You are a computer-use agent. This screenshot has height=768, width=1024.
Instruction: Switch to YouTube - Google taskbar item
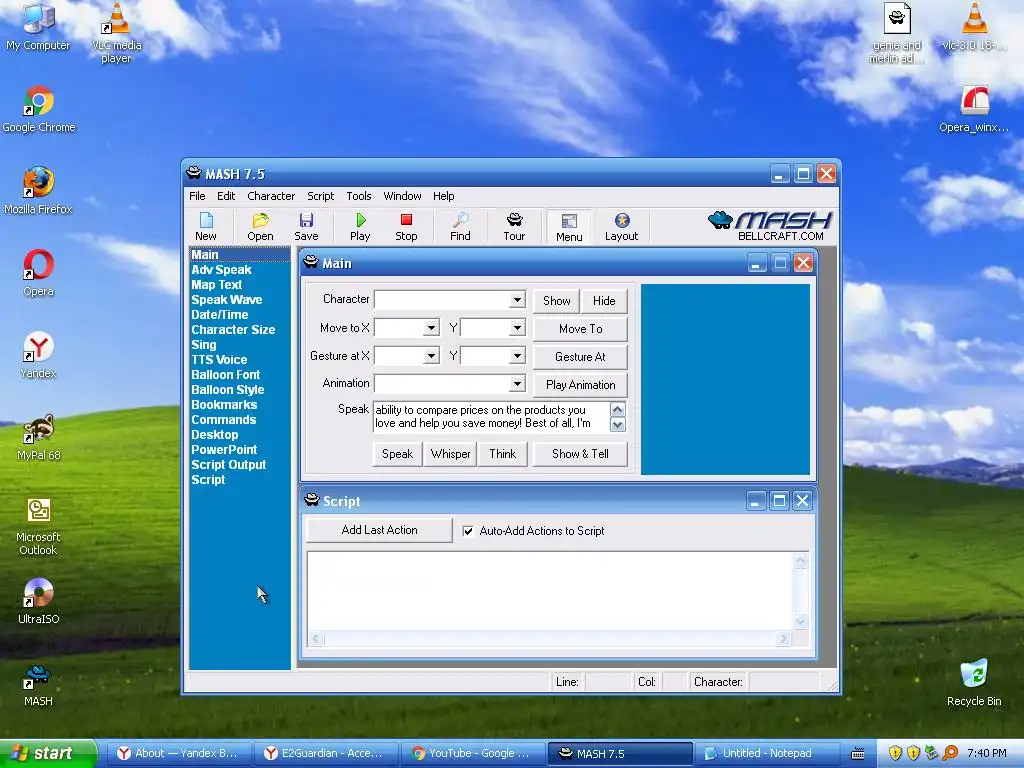pos(473,754)
